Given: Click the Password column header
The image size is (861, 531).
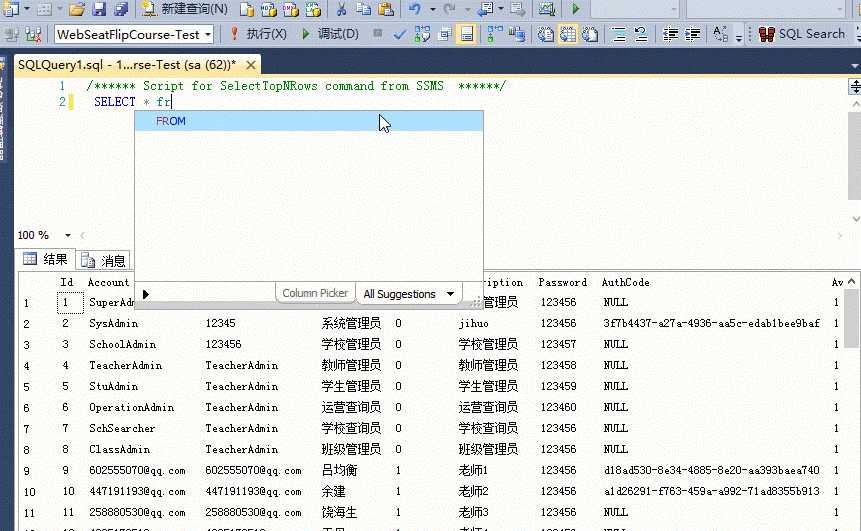Looking at the screenshot, I should coord(562,282).
